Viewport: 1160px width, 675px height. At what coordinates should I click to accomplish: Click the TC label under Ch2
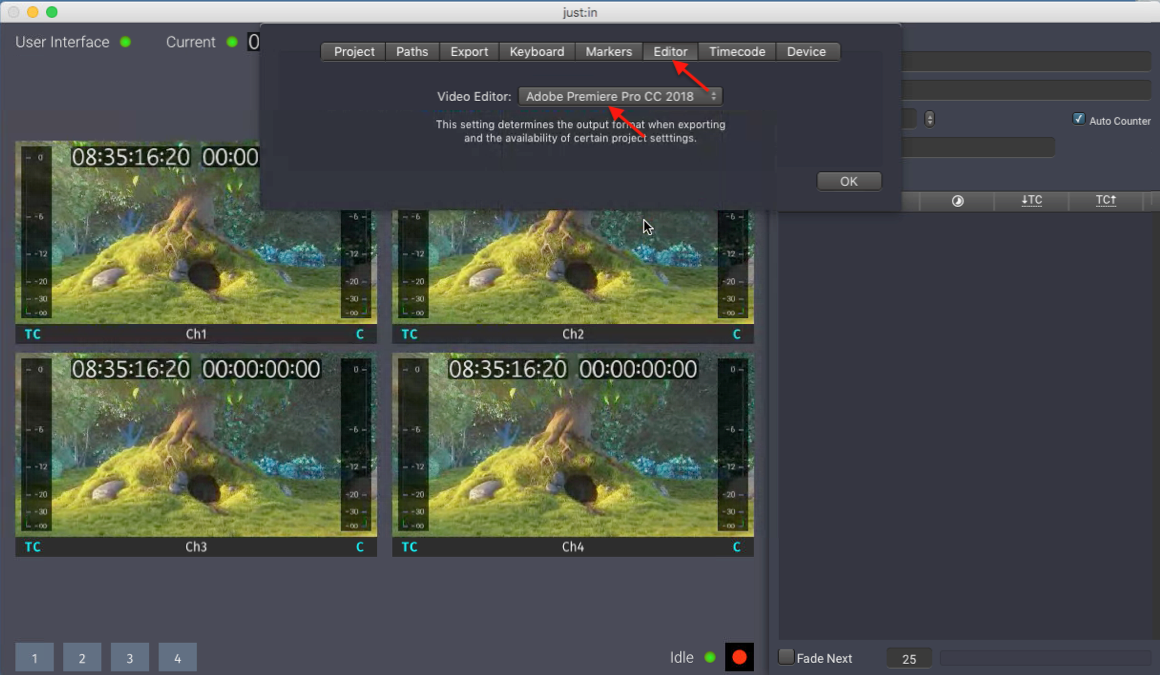(409, 335)
